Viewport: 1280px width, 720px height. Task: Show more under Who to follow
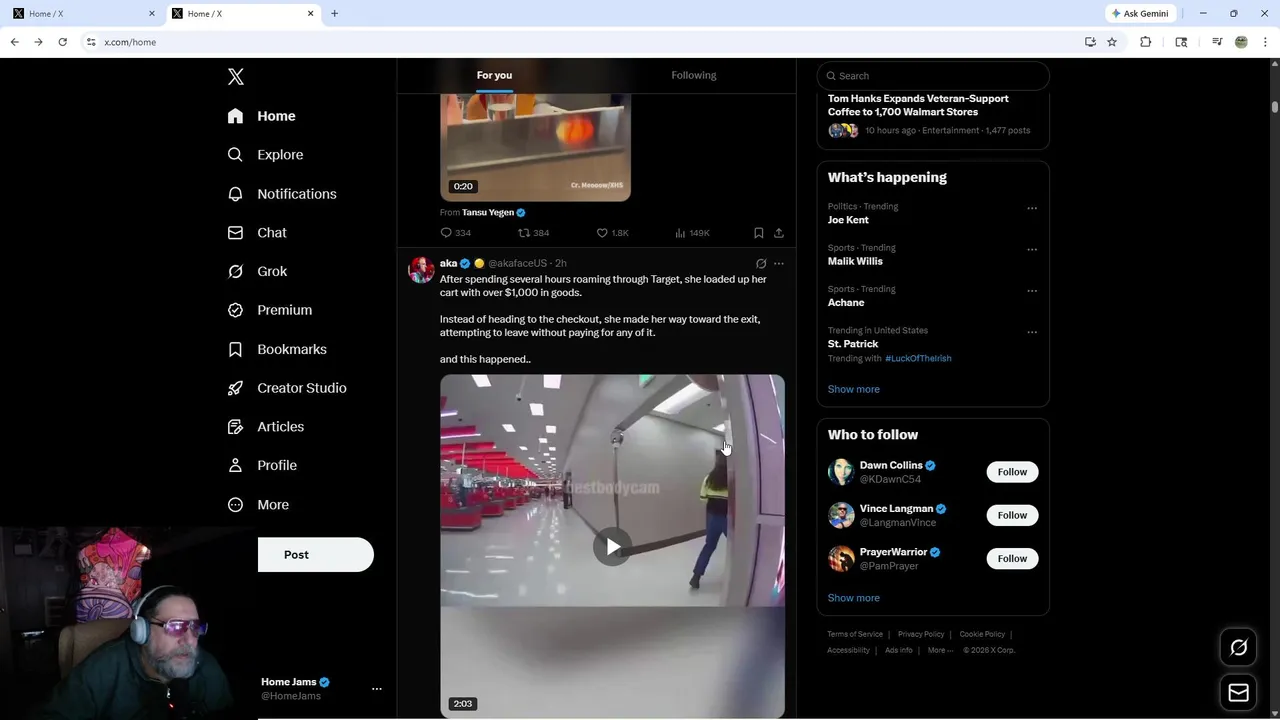[x=853, y=598]
